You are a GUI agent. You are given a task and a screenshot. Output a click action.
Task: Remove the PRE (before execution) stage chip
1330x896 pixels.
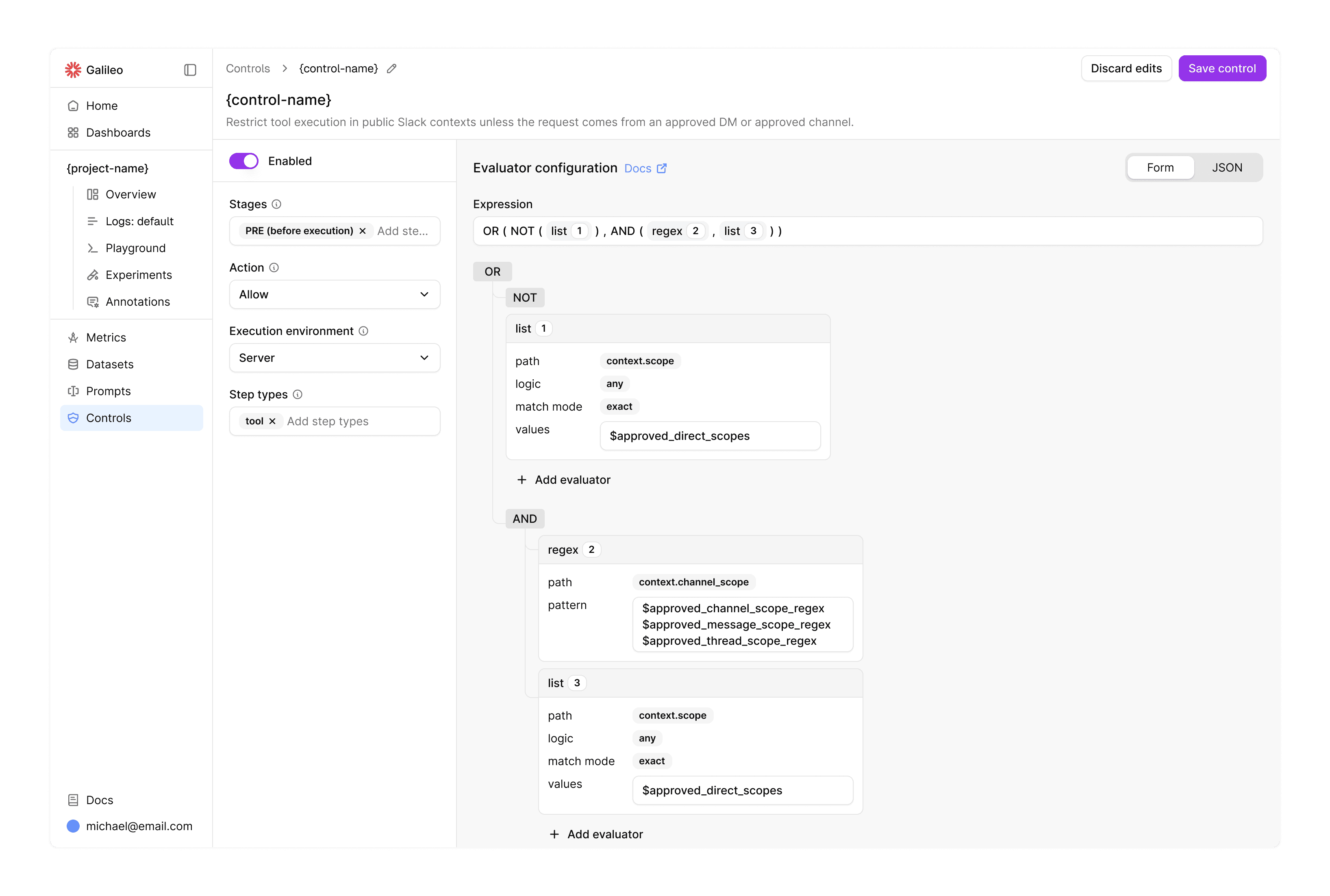[363, 231]
